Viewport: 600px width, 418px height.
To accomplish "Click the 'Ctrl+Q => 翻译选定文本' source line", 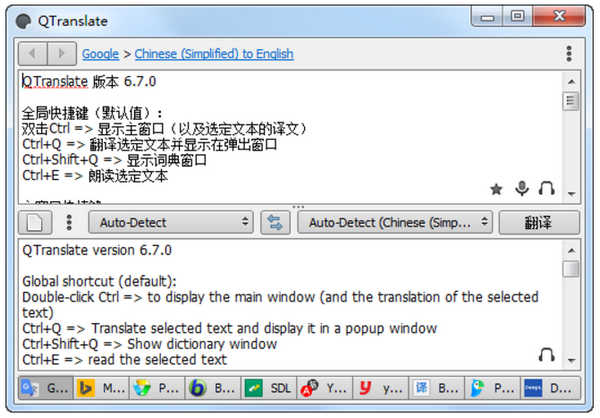I will pos(150,145).
